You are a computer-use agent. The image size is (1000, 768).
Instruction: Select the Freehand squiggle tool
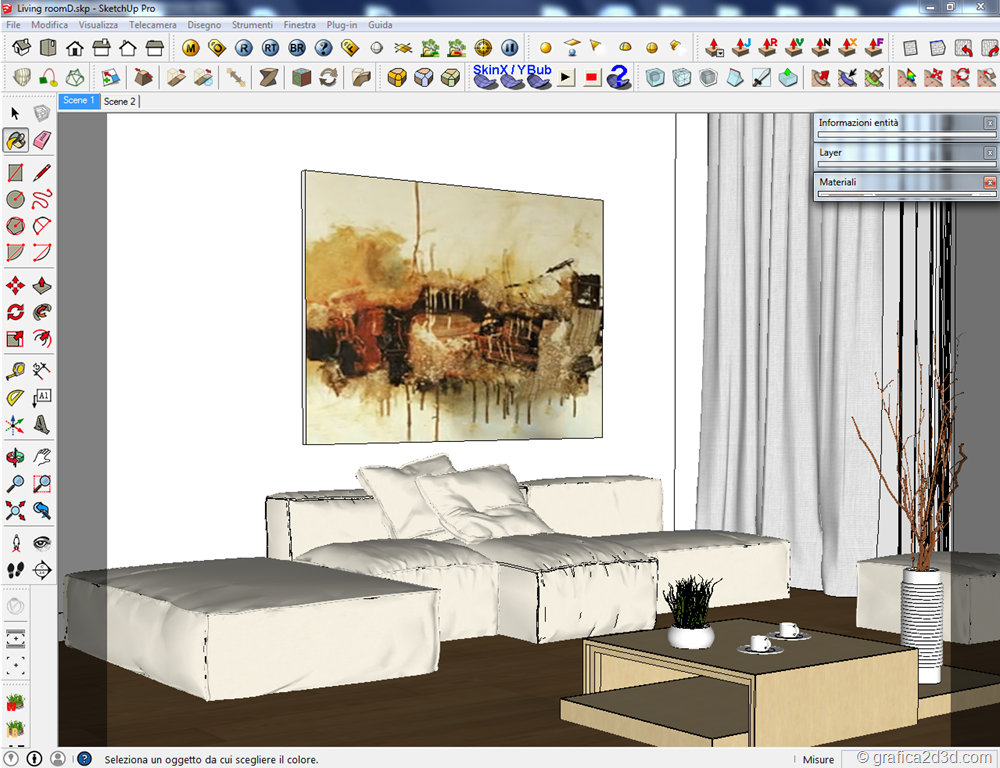42,200
